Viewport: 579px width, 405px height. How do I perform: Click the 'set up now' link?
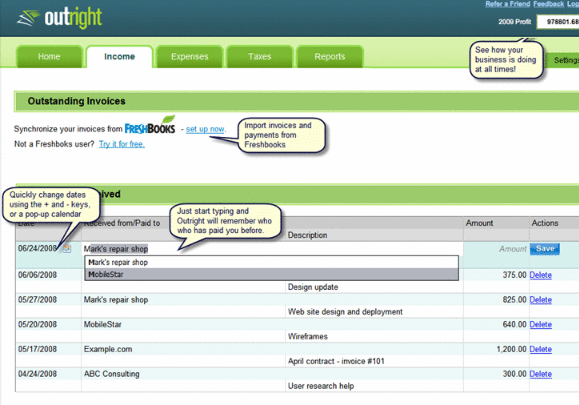tap(205, 129)
